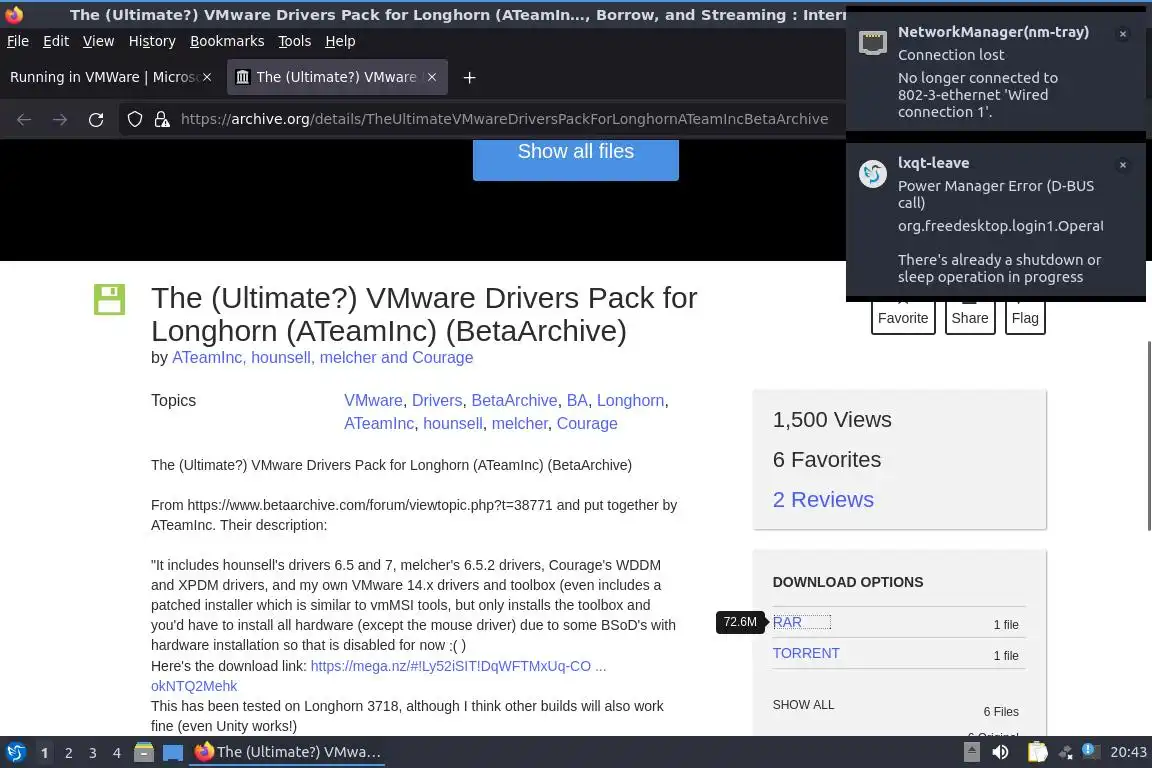Click the Favorite button
Viewport: 1152px width, 768px height.
pos(903,317)
